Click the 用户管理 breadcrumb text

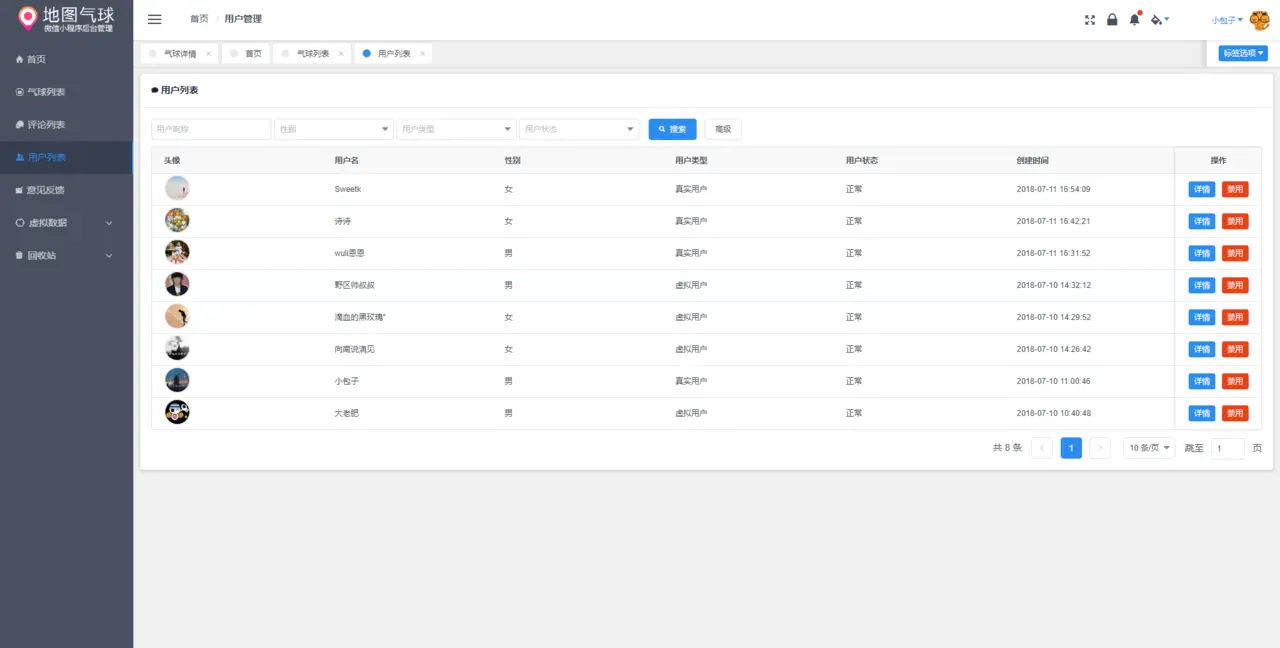tap(243, 19)
